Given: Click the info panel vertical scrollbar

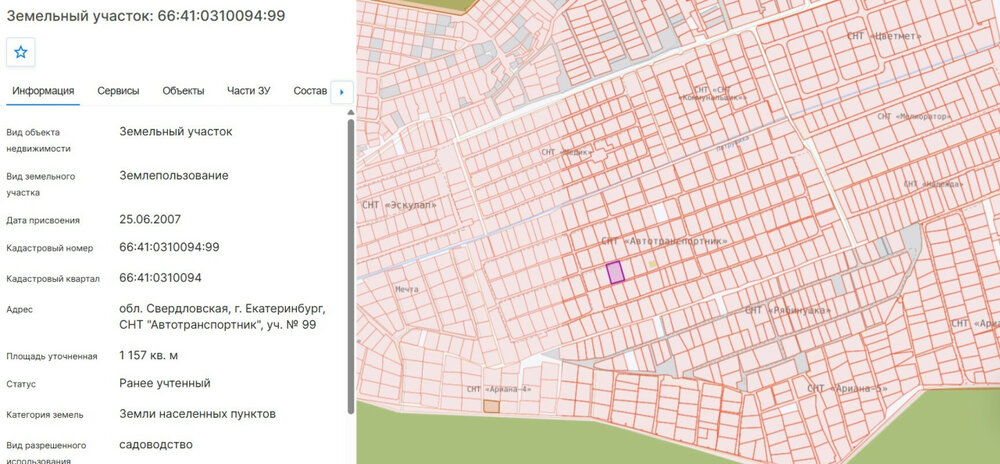Looking at the screenshot, I should point(350,266).
